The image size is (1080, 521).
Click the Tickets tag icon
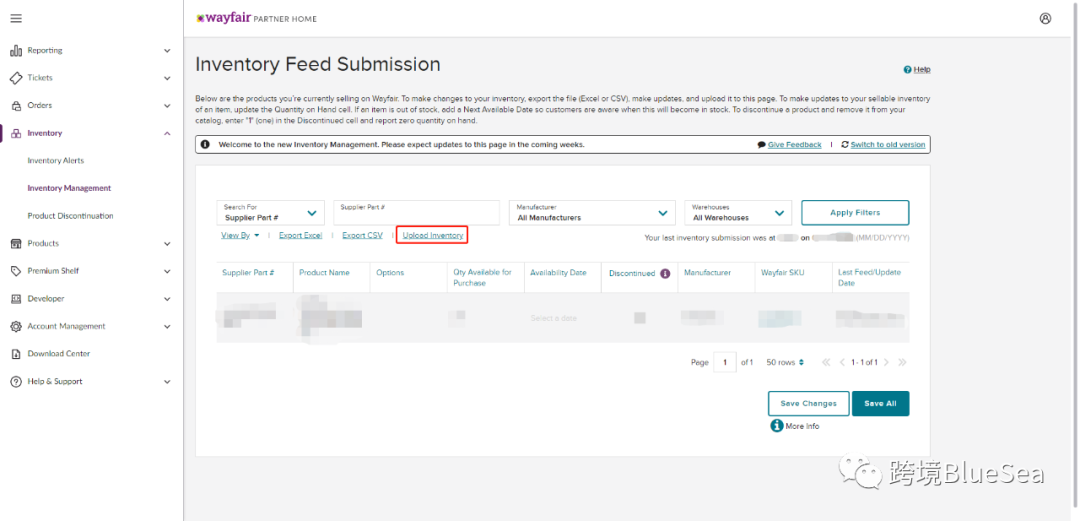[x=16, y=78]
